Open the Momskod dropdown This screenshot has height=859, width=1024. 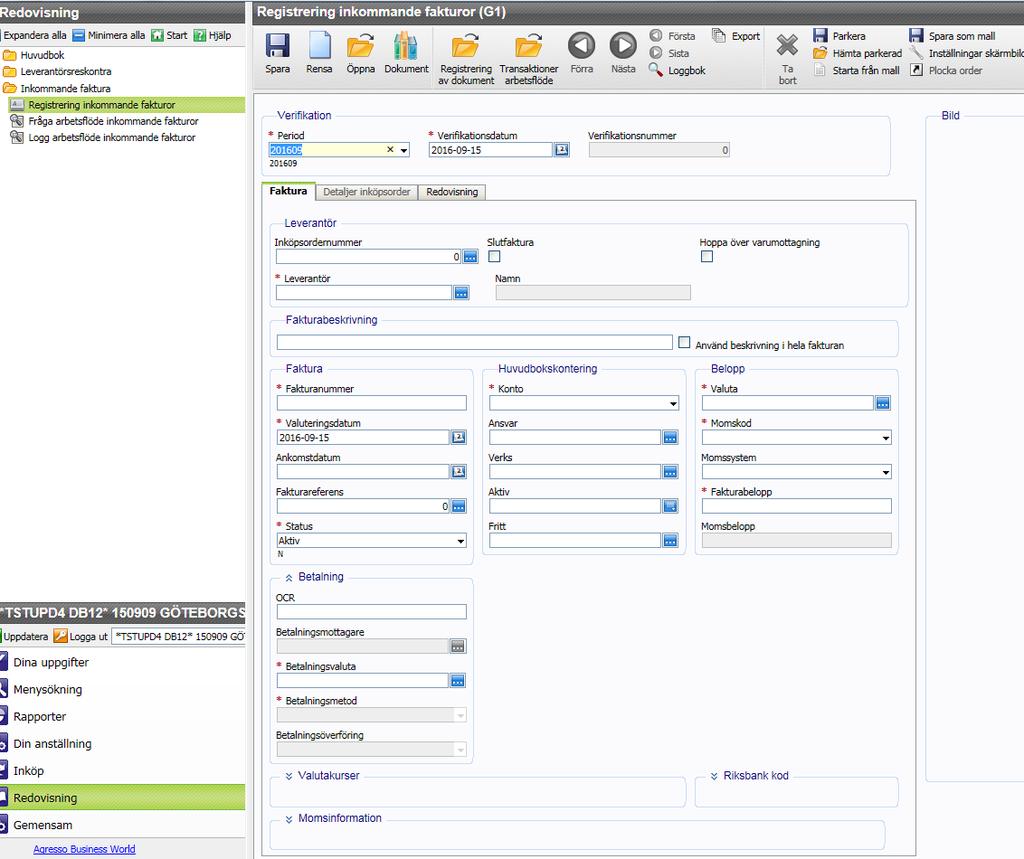[886, 438]
